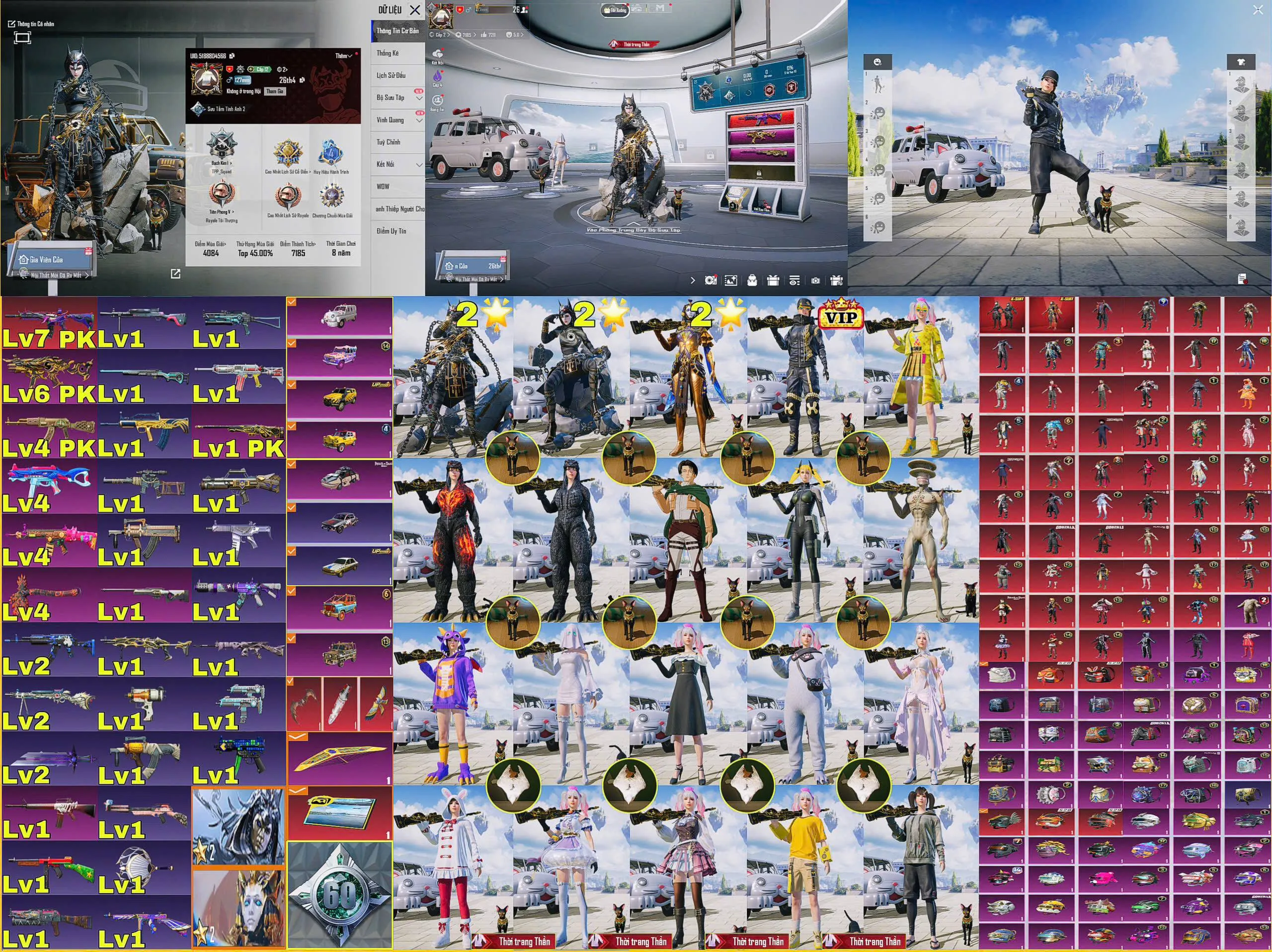The image size is (1272, 952).
Task: Toggle the checkmark on the white cat-face car tile
Action: pos(292,303)
